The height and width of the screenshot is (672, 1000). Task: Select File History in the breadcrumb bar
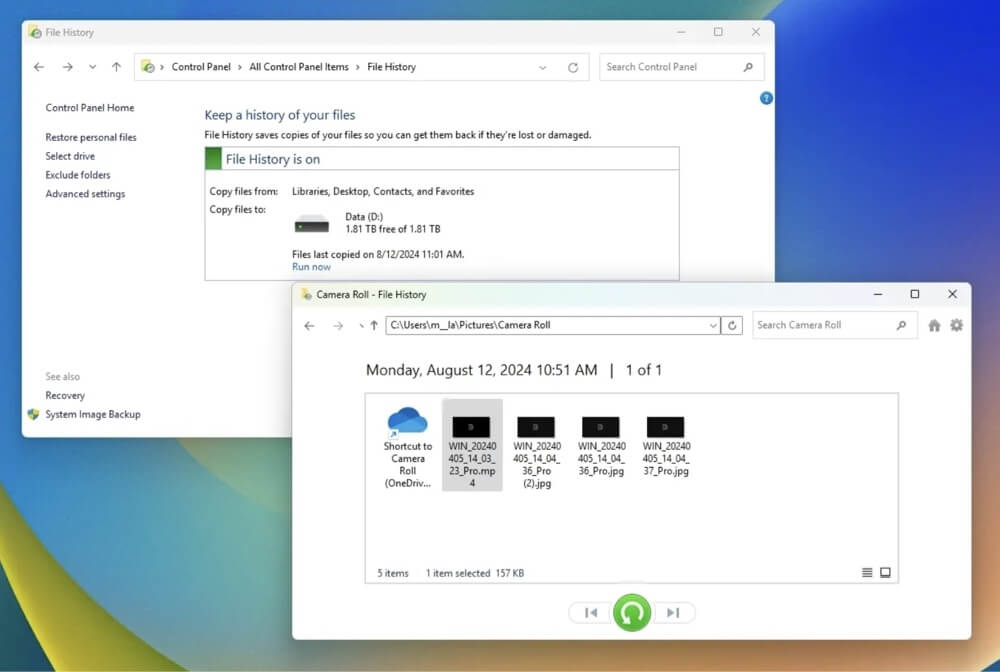pyautogui.click(x=391, y=67)
